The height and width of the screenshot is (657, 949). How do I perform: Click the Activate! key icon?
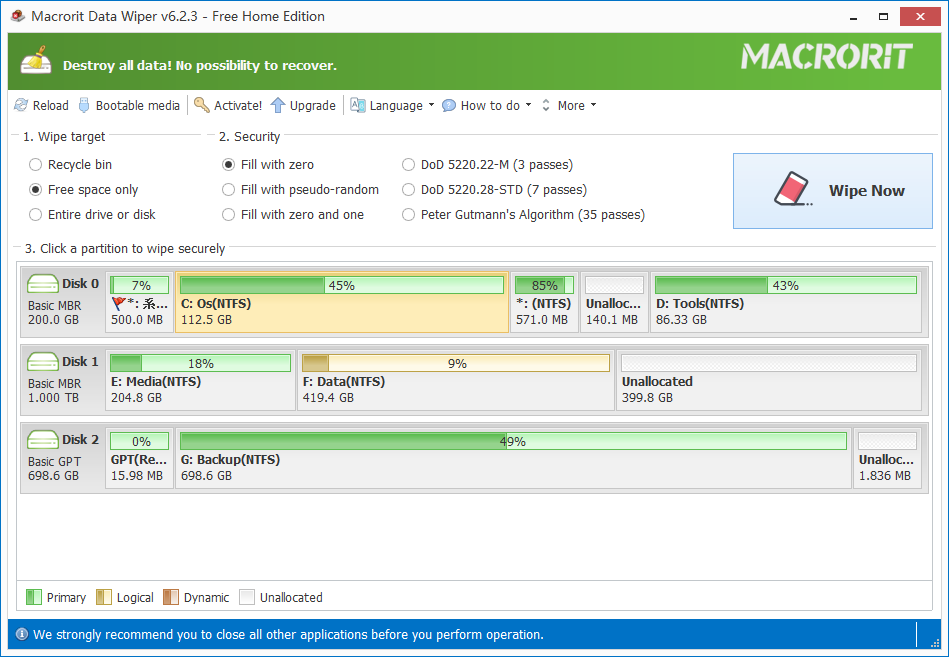201,104
